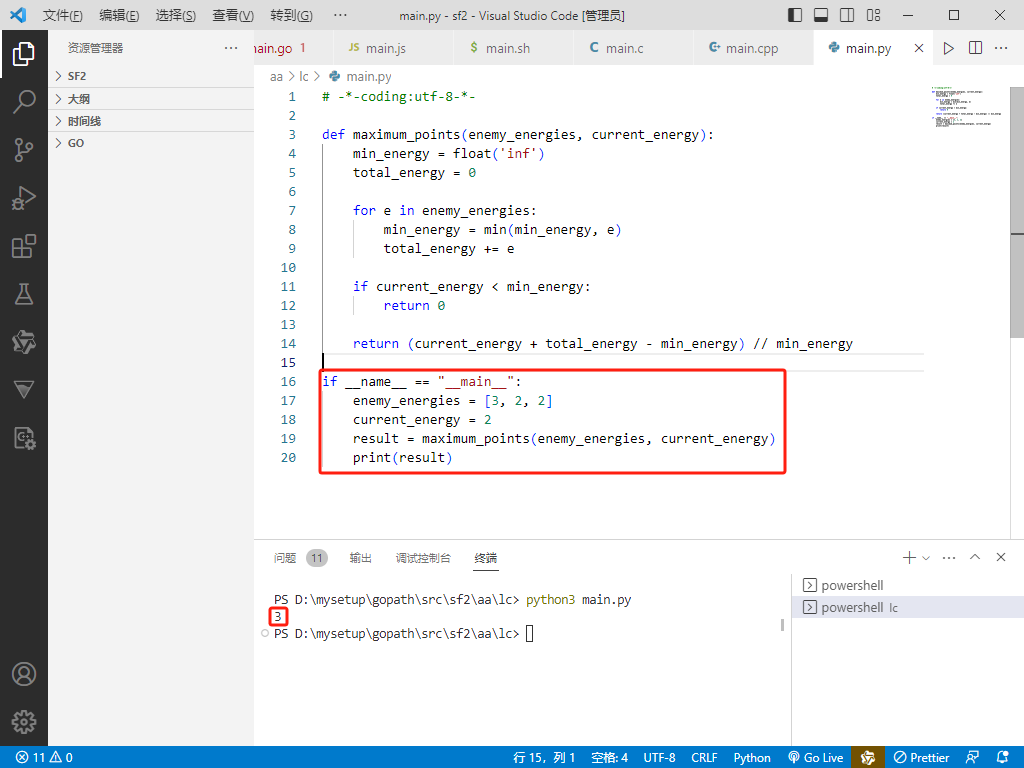Expand the SF2 folder section
Screen dimensions: 1024x768
pos(151,76)
